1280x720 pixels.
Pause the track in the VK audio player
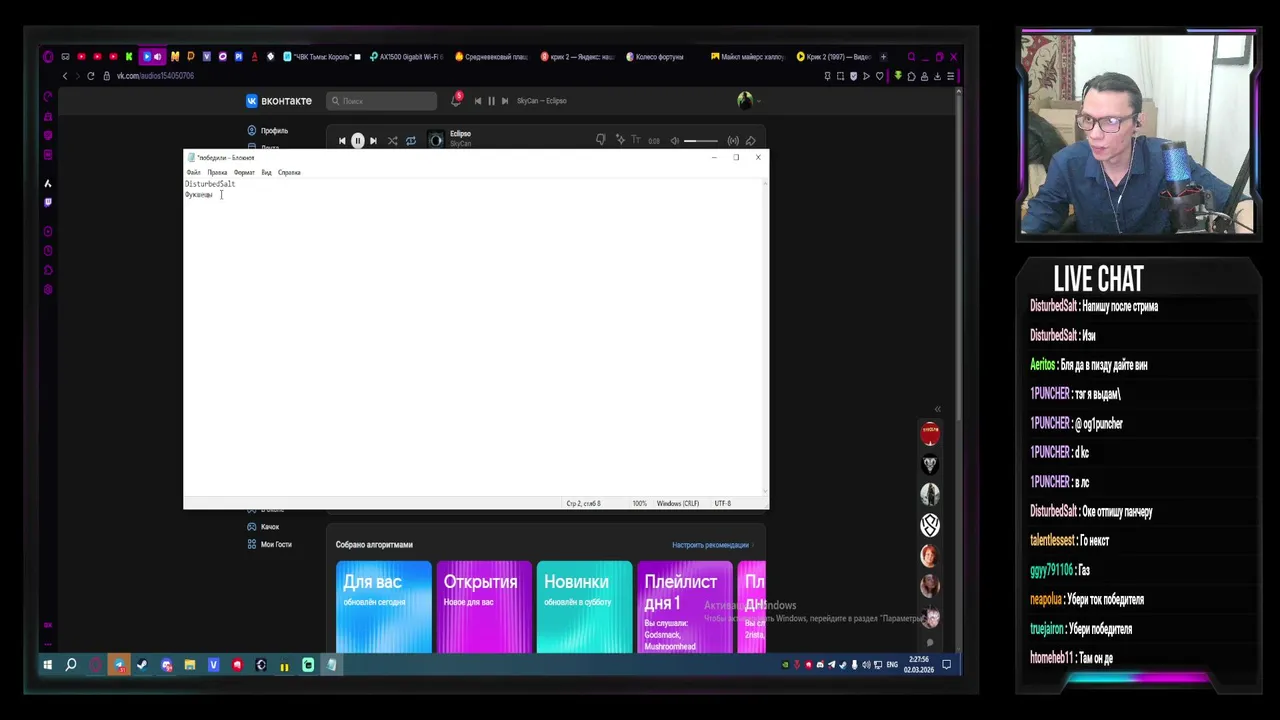(x=357, y=141)
